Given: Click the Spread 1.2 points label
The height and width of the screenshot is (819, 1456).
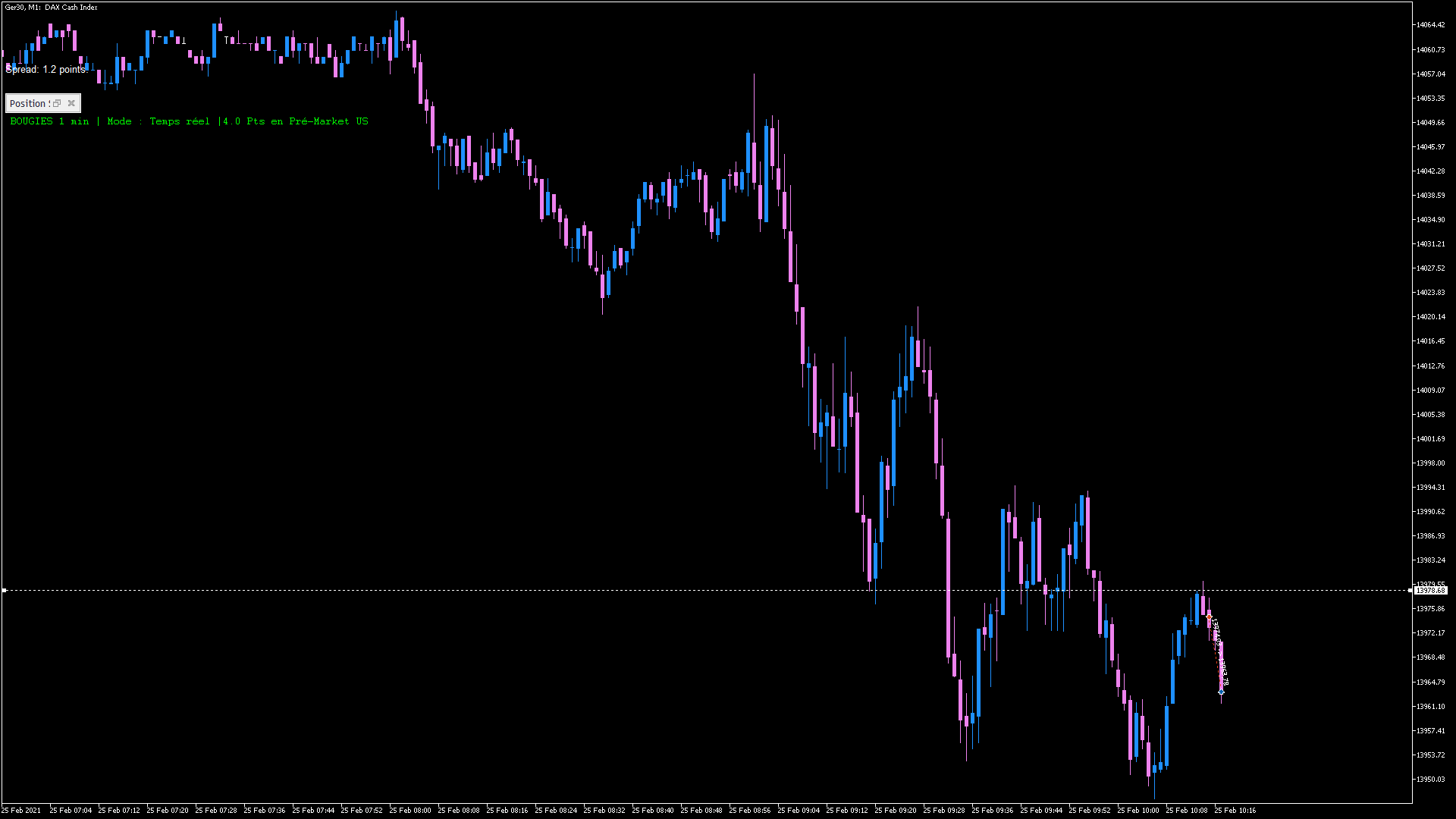Looking at the screenshot, I should click(45, 69).
